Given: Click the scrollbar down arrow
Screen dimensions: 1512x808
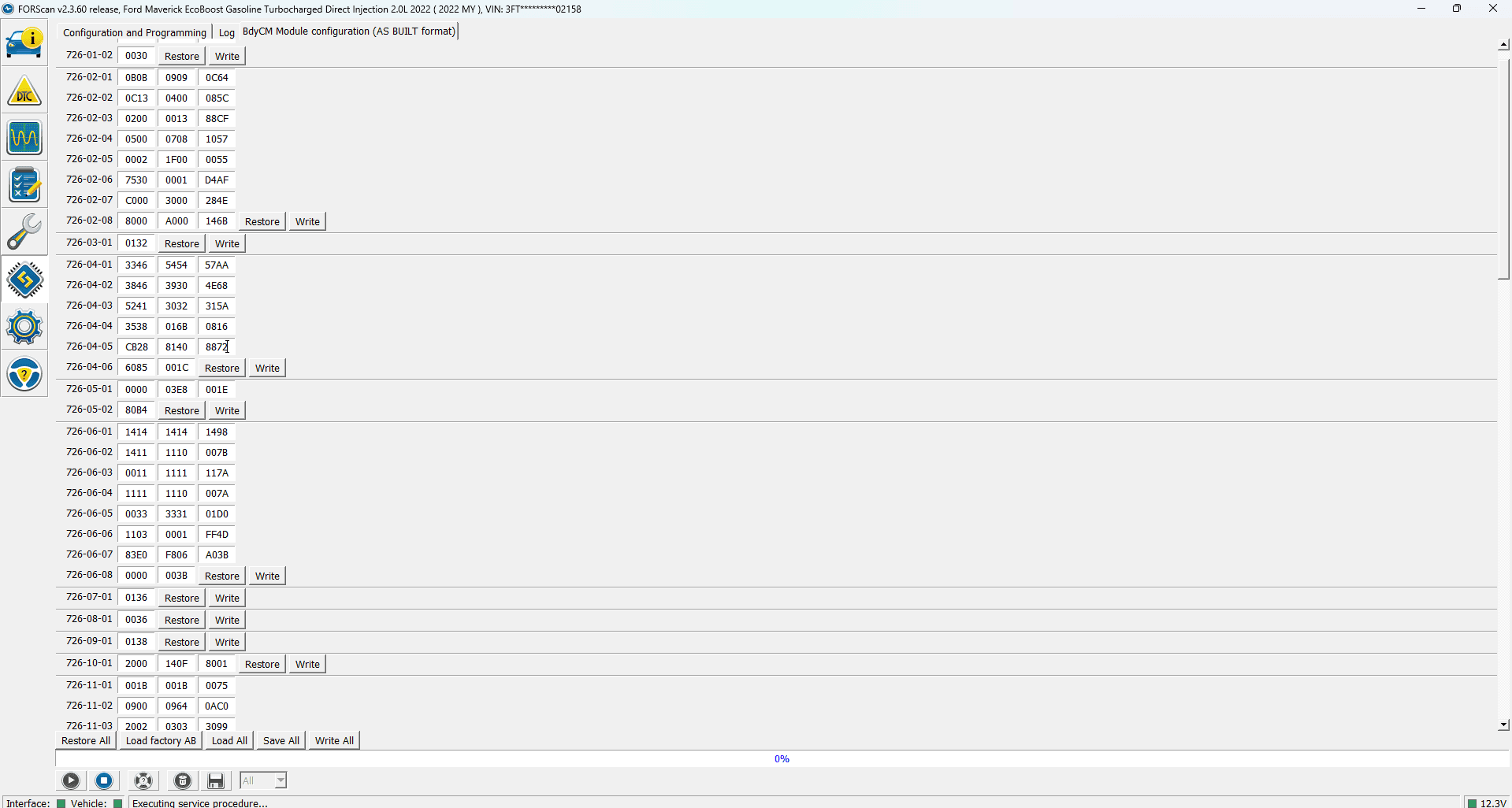Looking at the screenshot, I should pos(1503,725).
